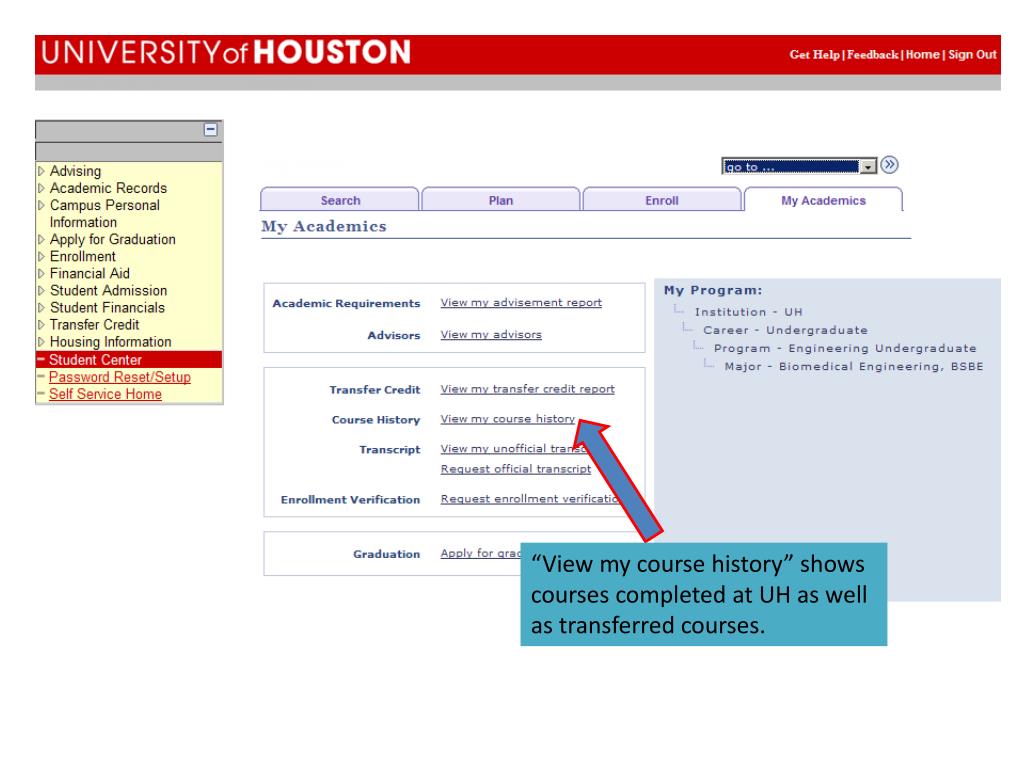This screenshot has height=768, width=1024.
Task: Open Campus Personal Information item
Action: point(104,214)
